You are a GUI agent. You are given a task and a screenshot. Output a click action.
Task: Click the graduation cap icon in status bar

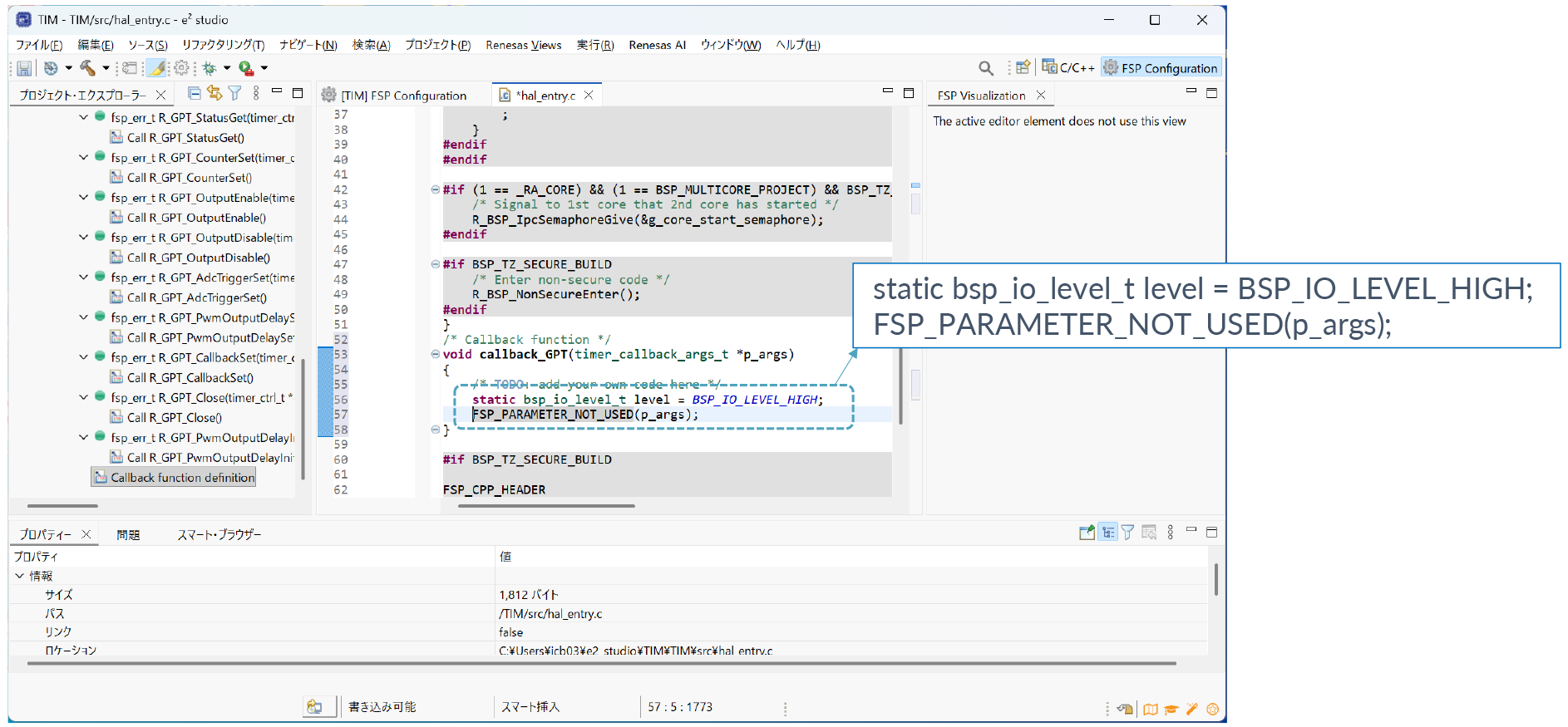[1171, 709]
